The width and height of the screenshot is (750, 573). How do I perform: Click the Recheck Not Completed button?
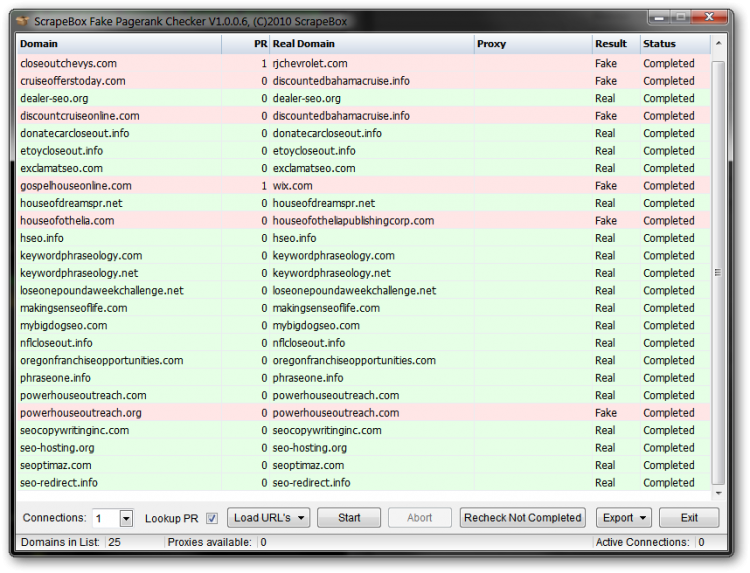pos(522,518)
